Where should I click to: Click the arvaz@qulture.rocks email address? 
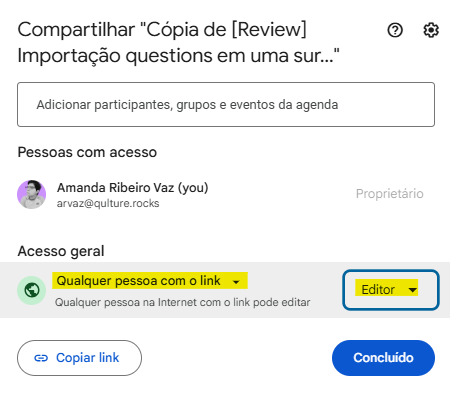click(108, 203)
